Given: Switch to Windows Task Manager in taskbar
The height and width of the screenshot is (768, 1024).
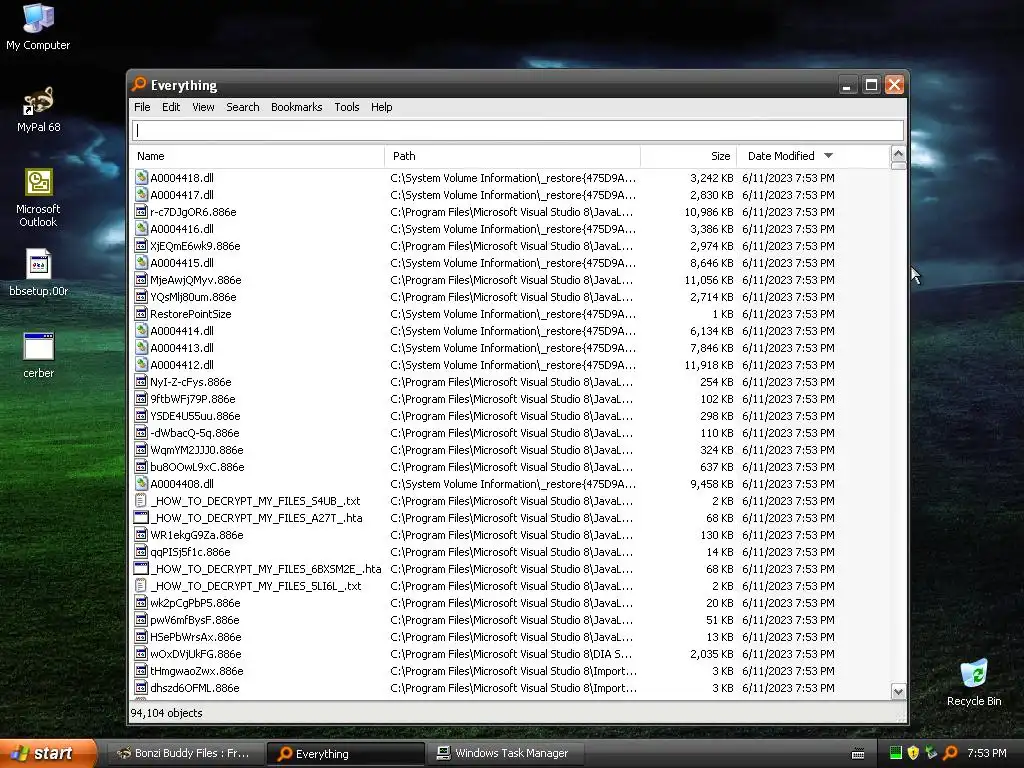Looking at the screenshot, I should pos(504,753).
